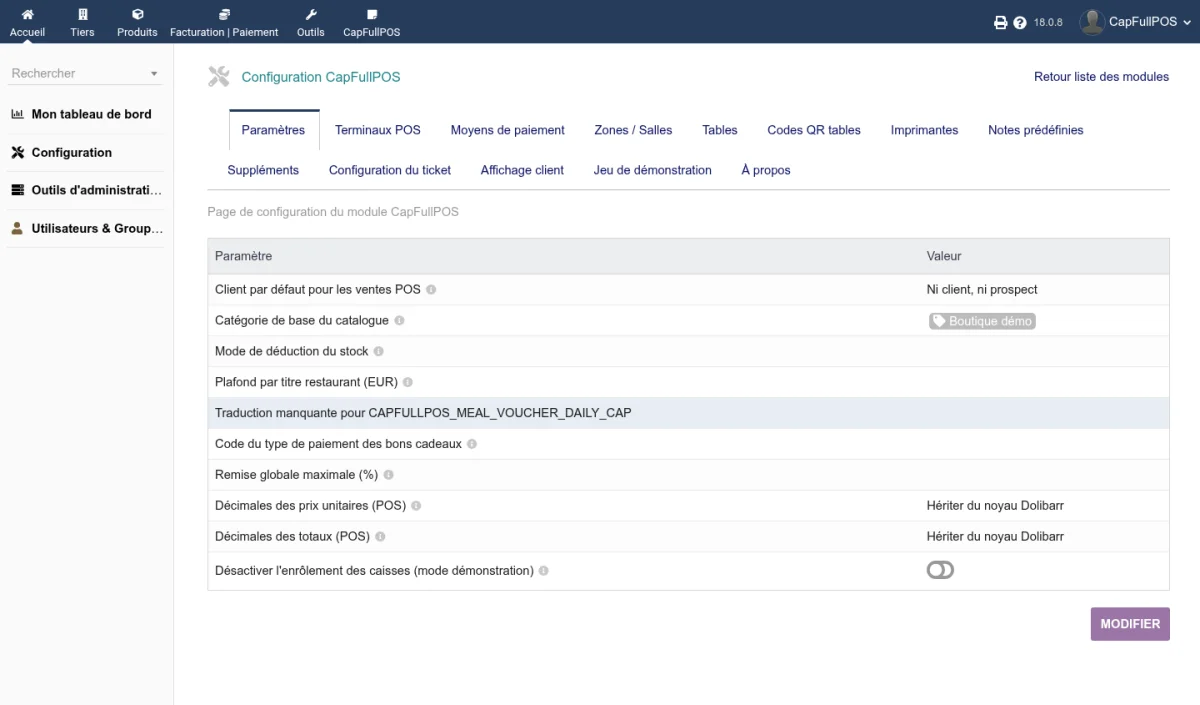Switch to the Zones / Salles tab
The width and height of the screenshot is (1200, 705).
pos(633,130)
